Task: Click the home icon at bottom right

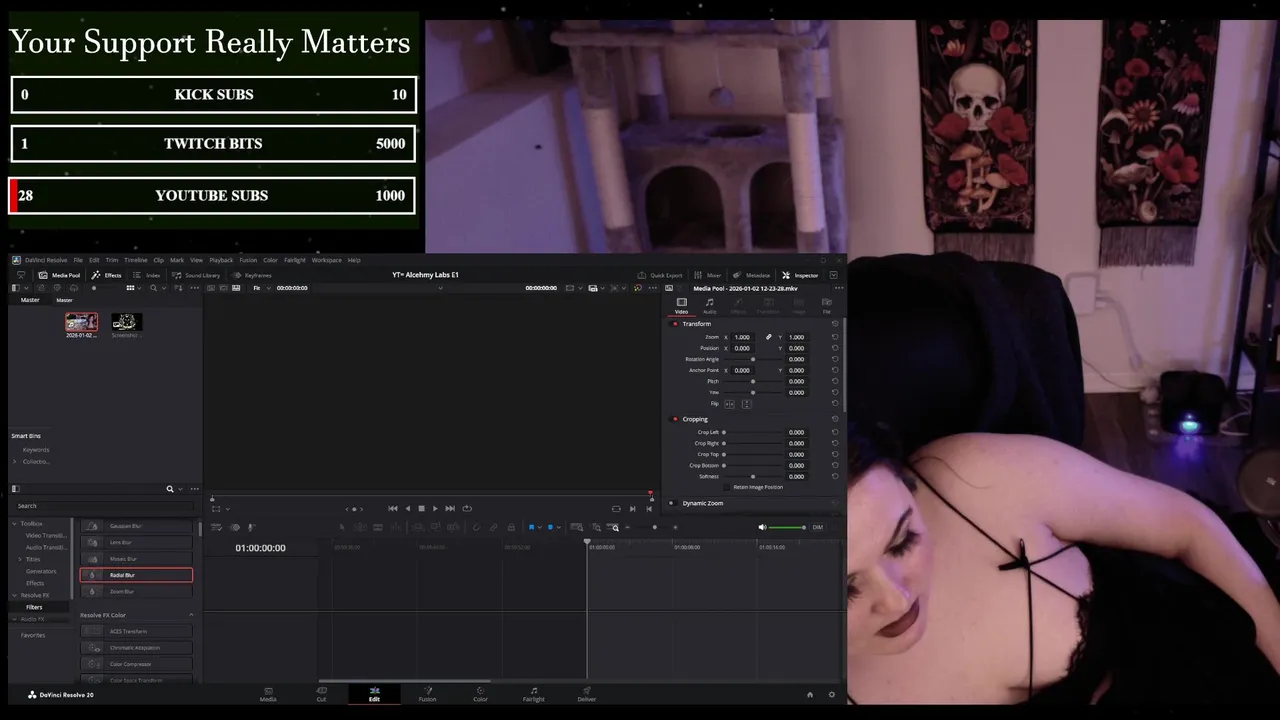Action: pos(810,694)
